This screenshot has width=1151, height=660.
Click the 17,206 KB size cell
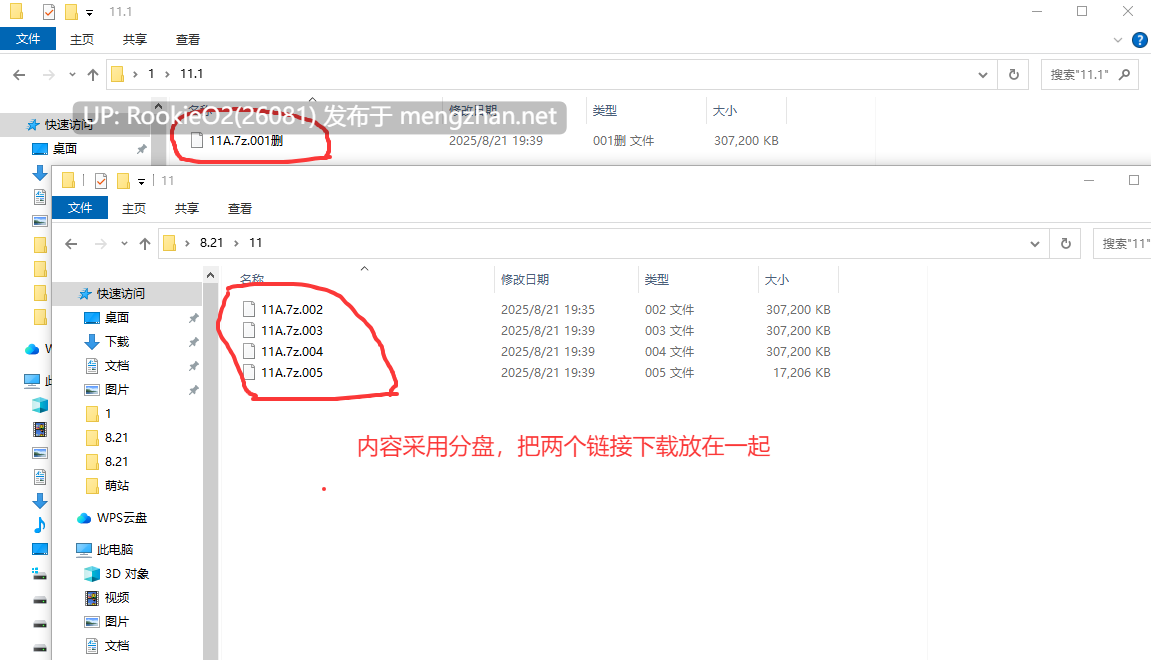[x=802, y=373]
